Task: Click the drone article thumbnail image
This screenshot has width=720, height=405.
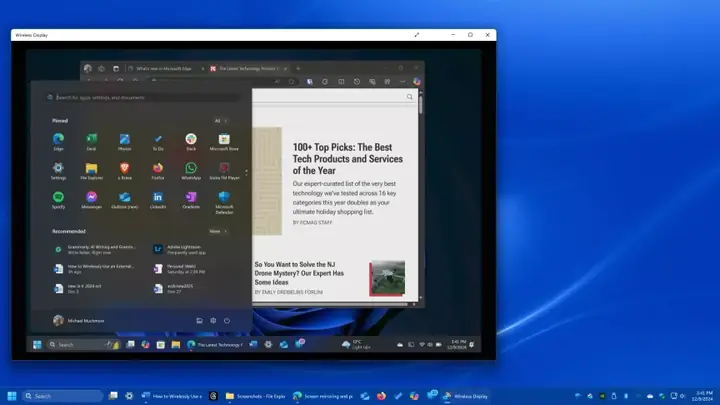Action: pyautogui.click(x=387, y=278)
